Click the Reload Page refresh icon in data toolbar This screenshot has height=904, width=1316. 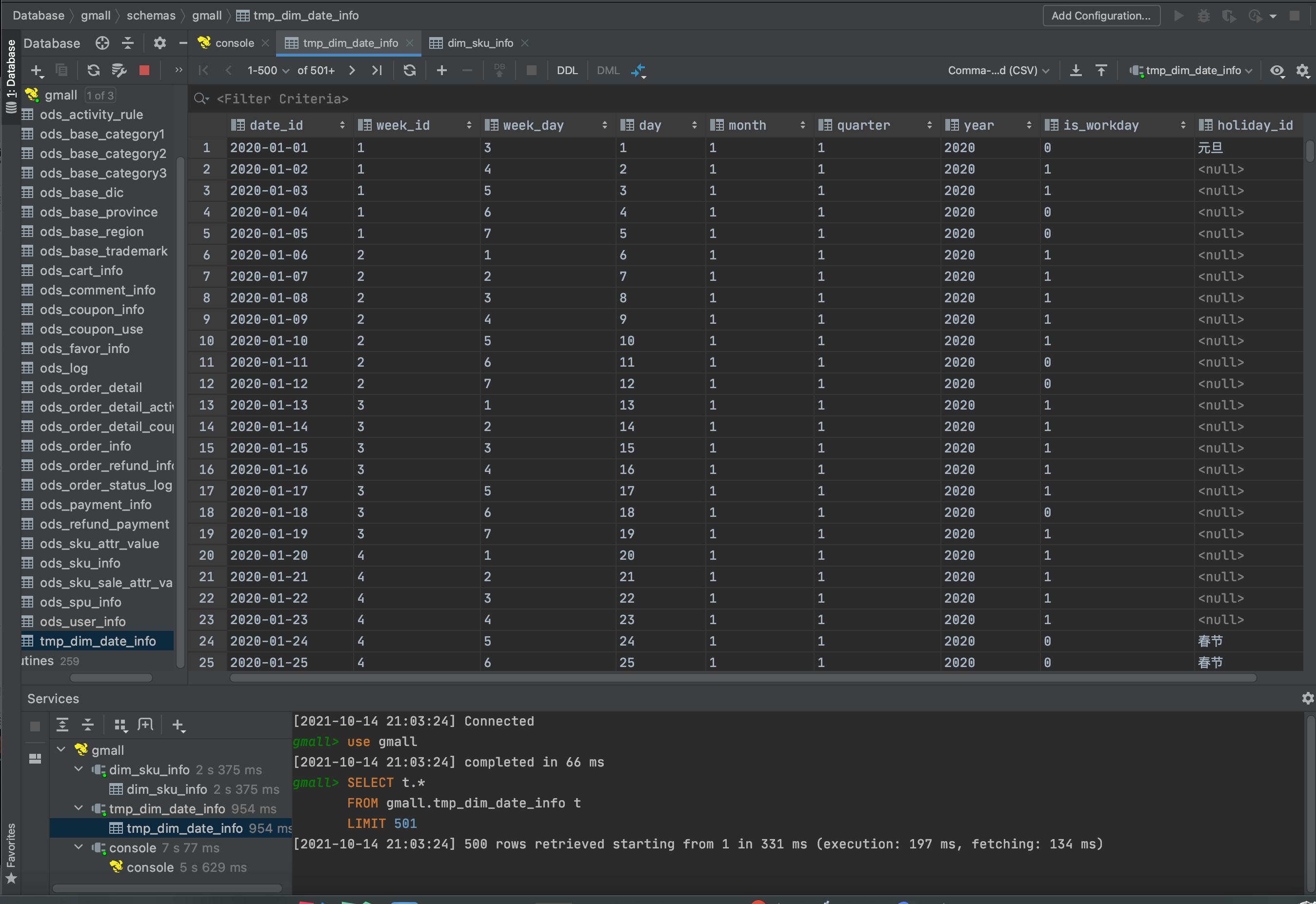coord(409,70)
